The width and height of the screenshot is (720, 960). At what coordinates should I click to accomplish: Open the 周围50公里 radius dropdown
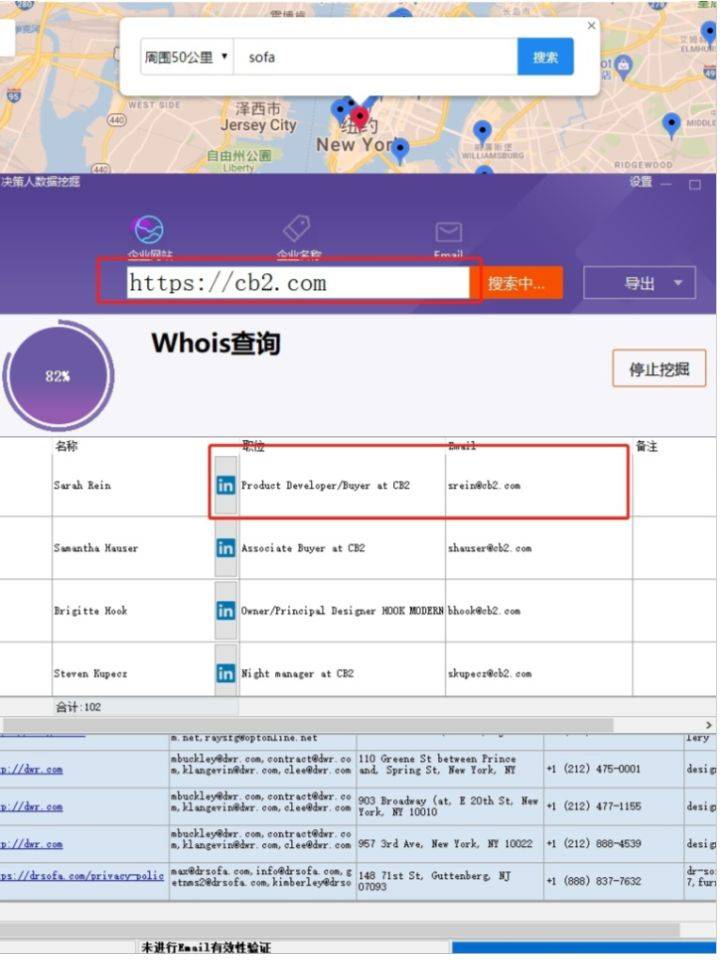[x=186, y=57]
